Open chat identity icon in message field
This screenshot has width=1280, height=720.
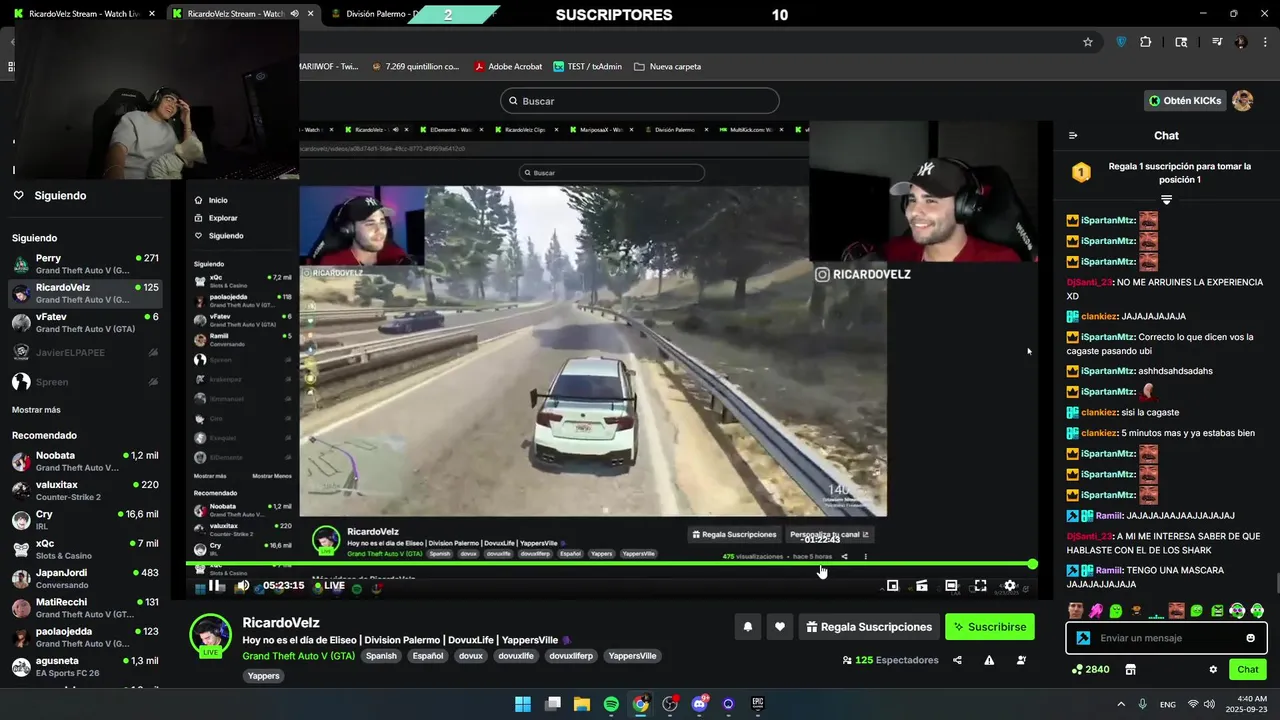point(1083,638)
